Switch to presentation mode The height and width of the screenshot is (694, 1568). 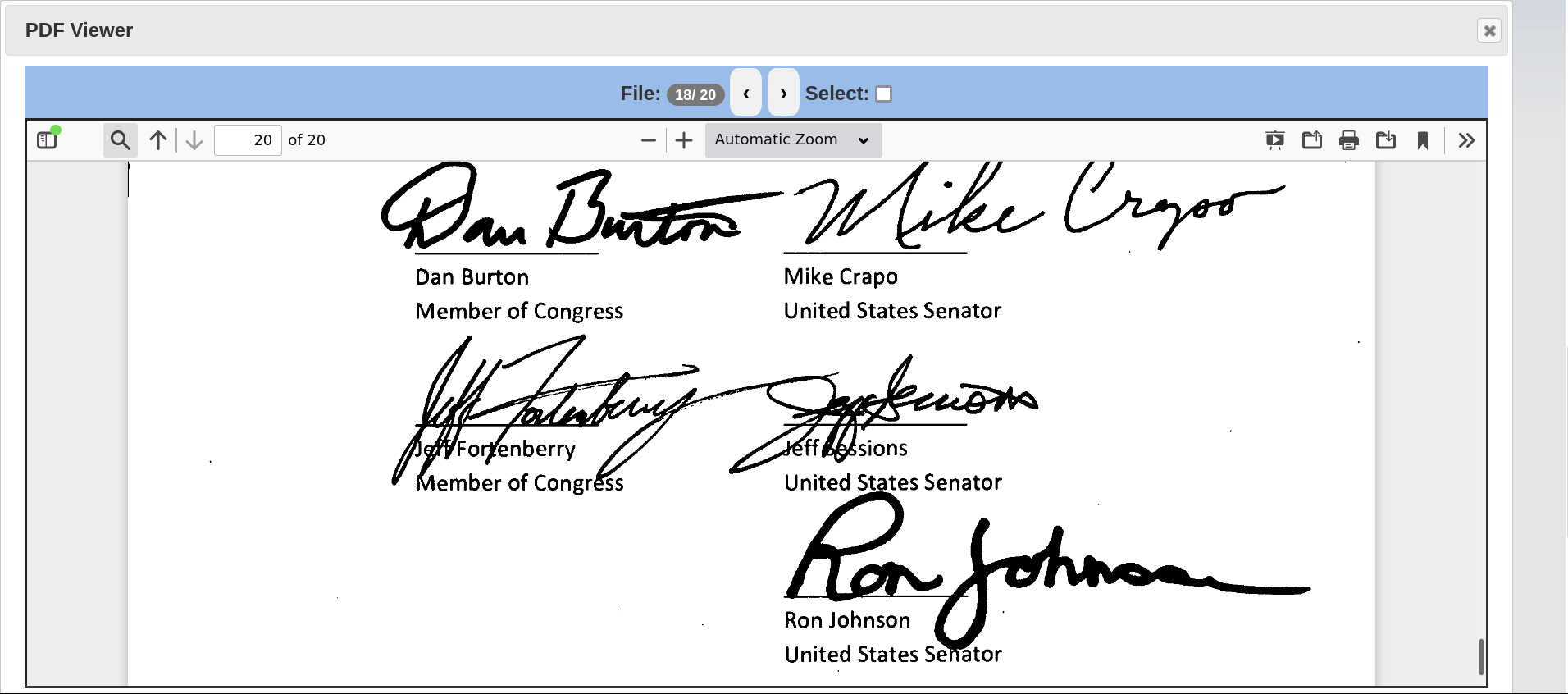click(x=1275, y=140)
